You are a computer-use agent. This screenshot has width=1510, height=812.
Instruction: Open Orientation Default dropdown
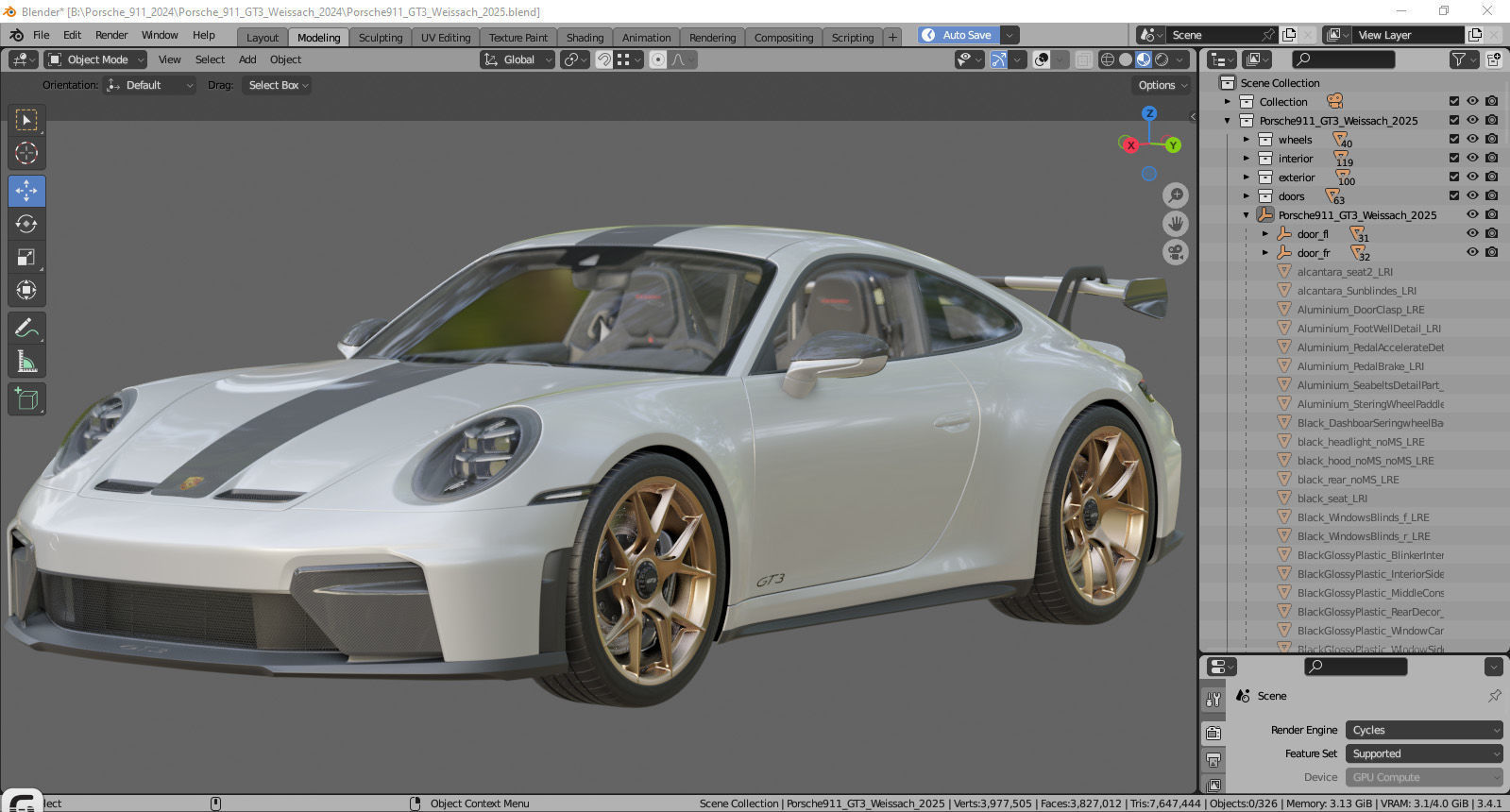tap(149, 85)
